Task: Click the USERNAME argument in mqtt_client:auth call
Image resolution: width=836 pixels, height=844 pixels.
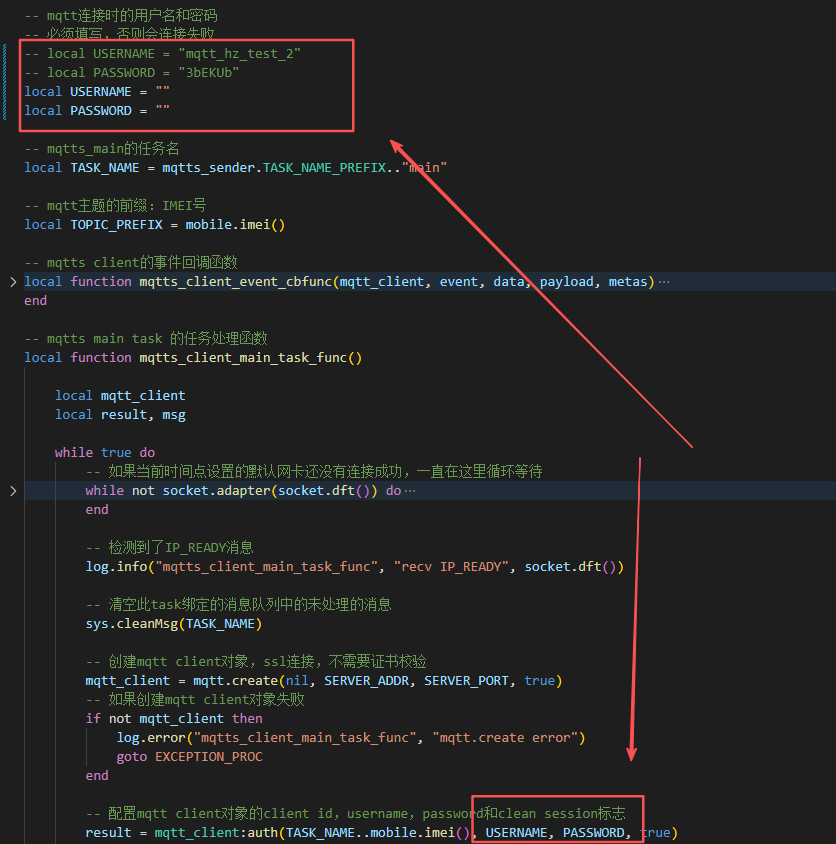Action: 516,833
